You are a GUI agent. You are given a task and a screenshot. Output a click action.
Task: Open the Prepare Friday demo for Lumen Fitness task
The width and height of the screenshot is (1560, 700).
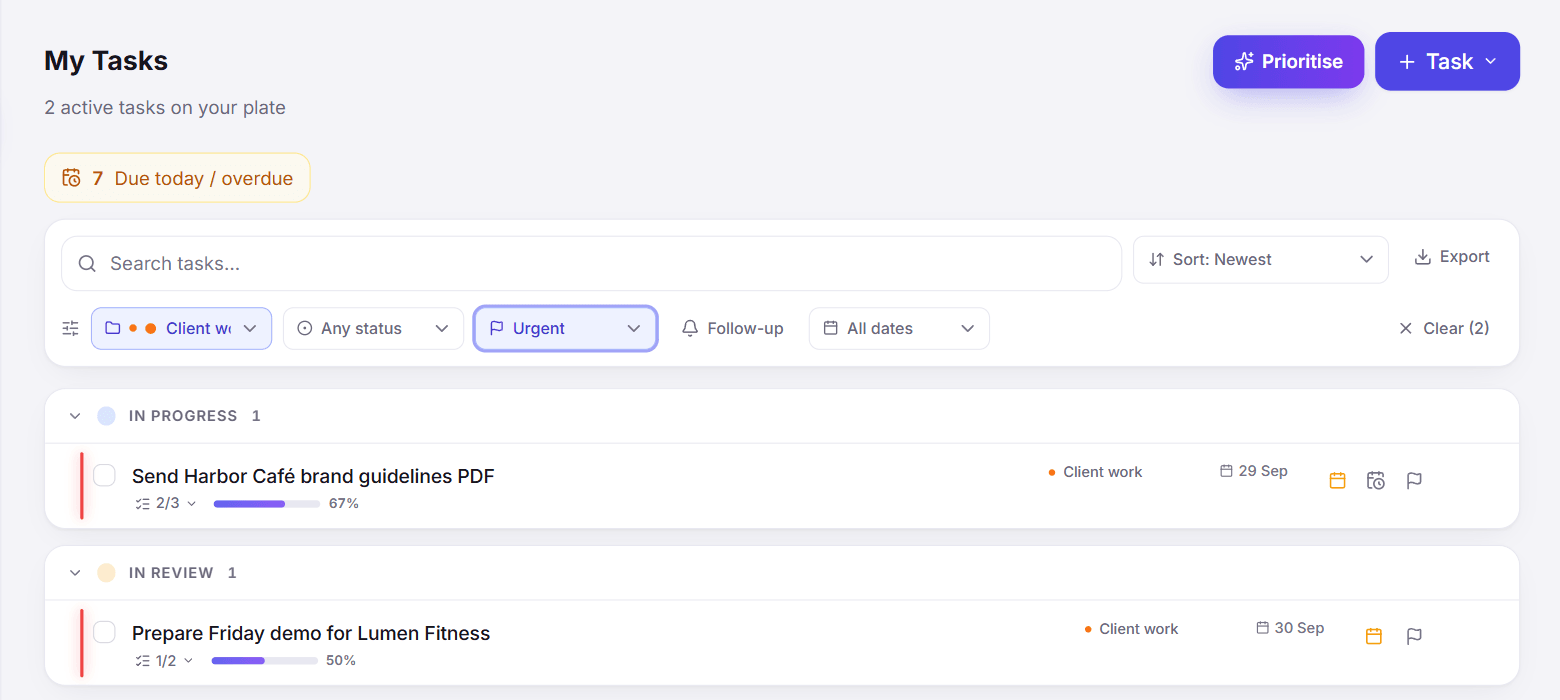coord(311,633)
